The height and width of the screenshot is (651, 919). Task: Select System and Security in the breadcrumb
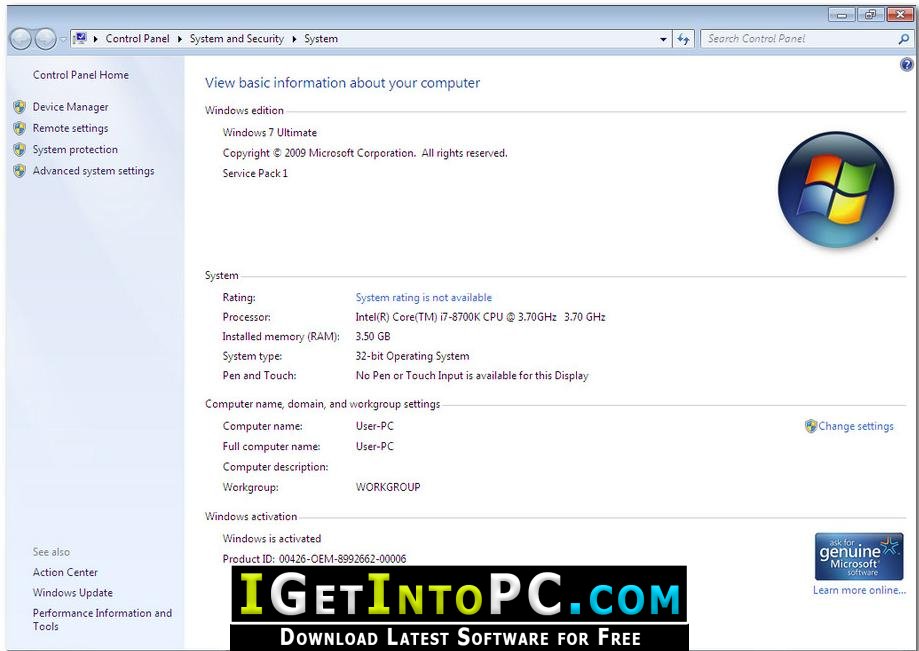coord(237,39)
